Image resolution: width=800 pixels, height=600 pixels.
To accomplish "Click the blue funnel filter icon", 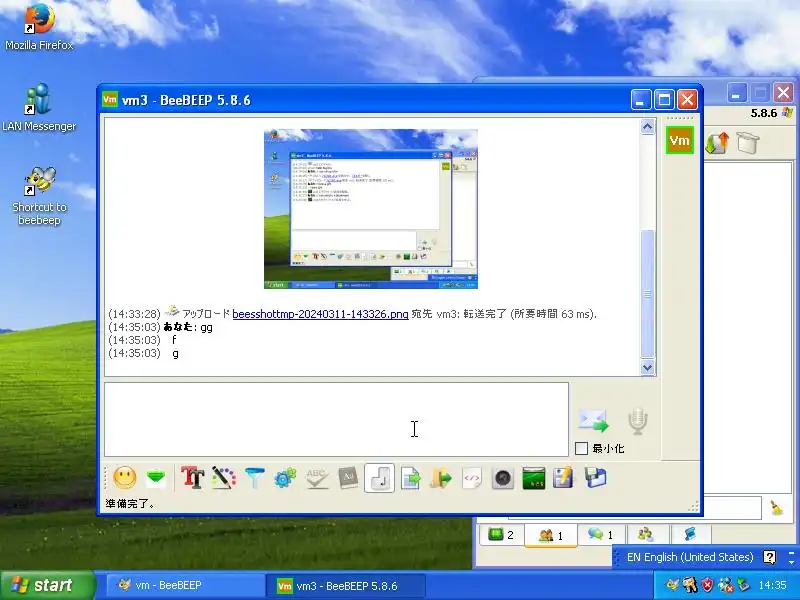I will (255, 478).
